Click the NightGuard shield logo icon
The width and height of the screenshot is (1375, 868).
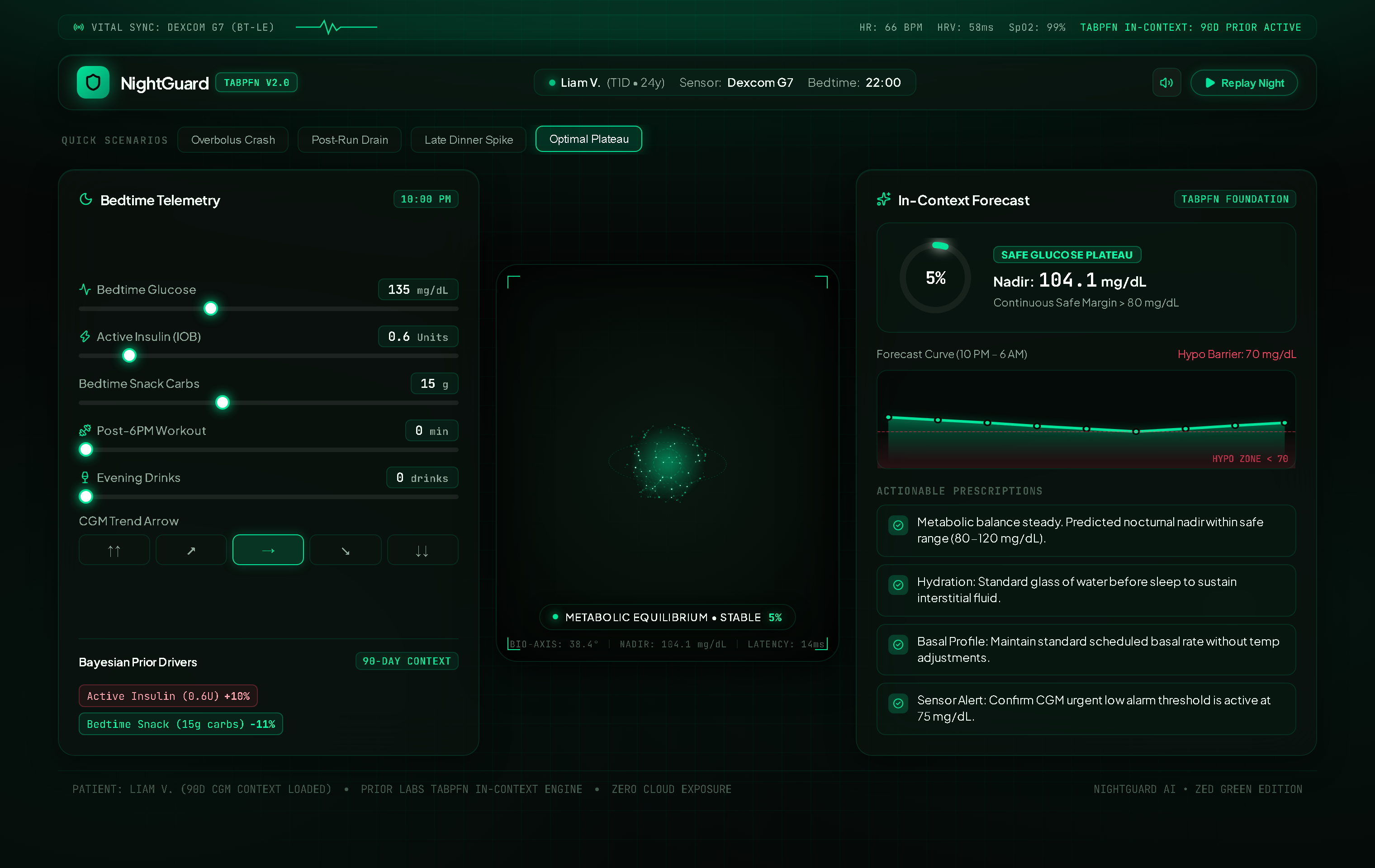93,83
